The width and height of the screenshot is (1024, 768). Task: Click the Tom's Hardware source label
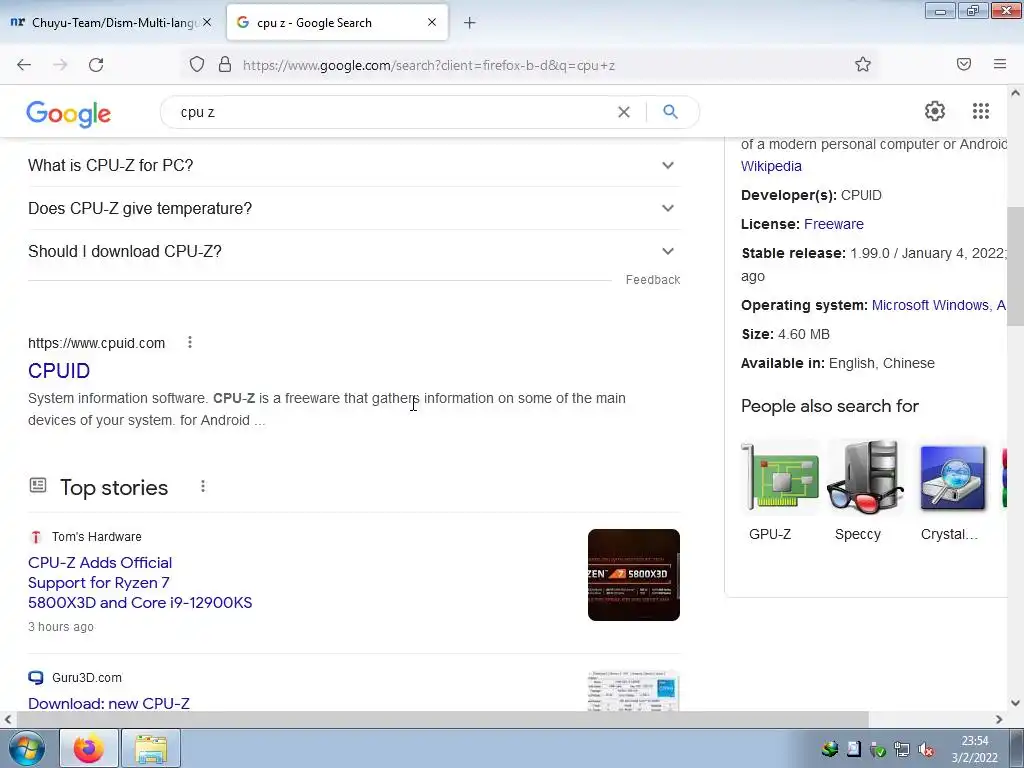point(97,537)
